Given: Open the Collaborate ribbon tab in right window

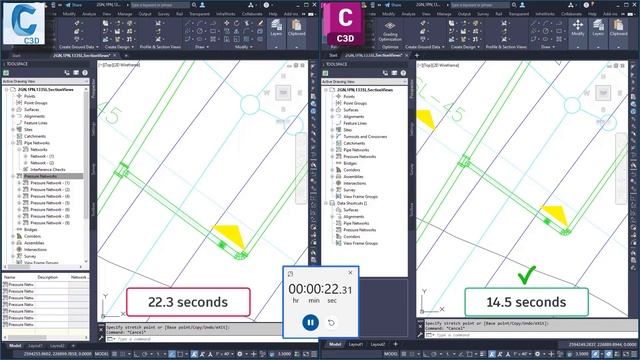Looking at the screenshot, I should pos(571,14).
